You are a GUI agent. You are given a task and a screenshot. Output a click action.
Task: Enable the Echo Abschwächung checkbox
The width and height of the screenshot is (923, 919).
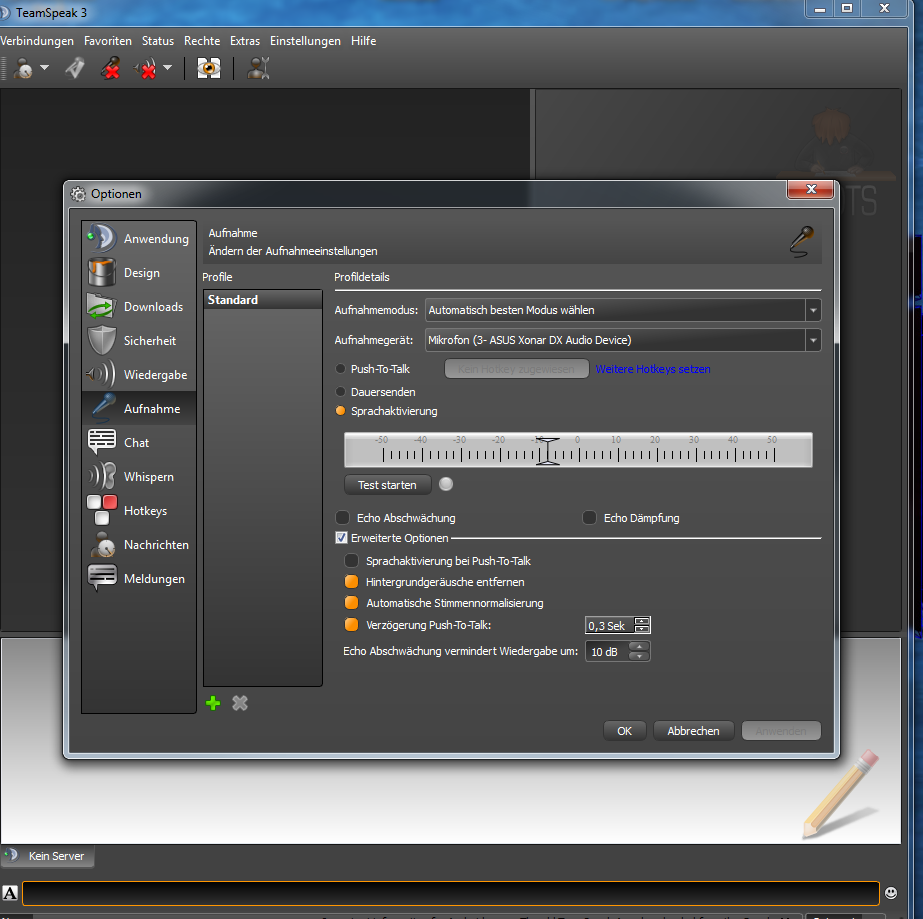pos(343,518)
